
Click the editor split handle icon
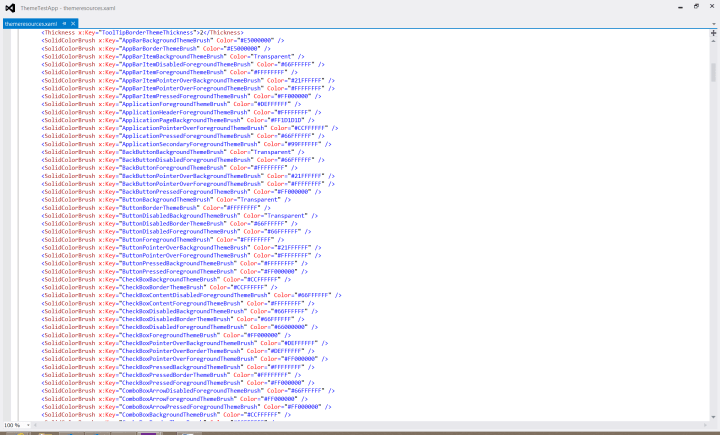coord(713,32)
